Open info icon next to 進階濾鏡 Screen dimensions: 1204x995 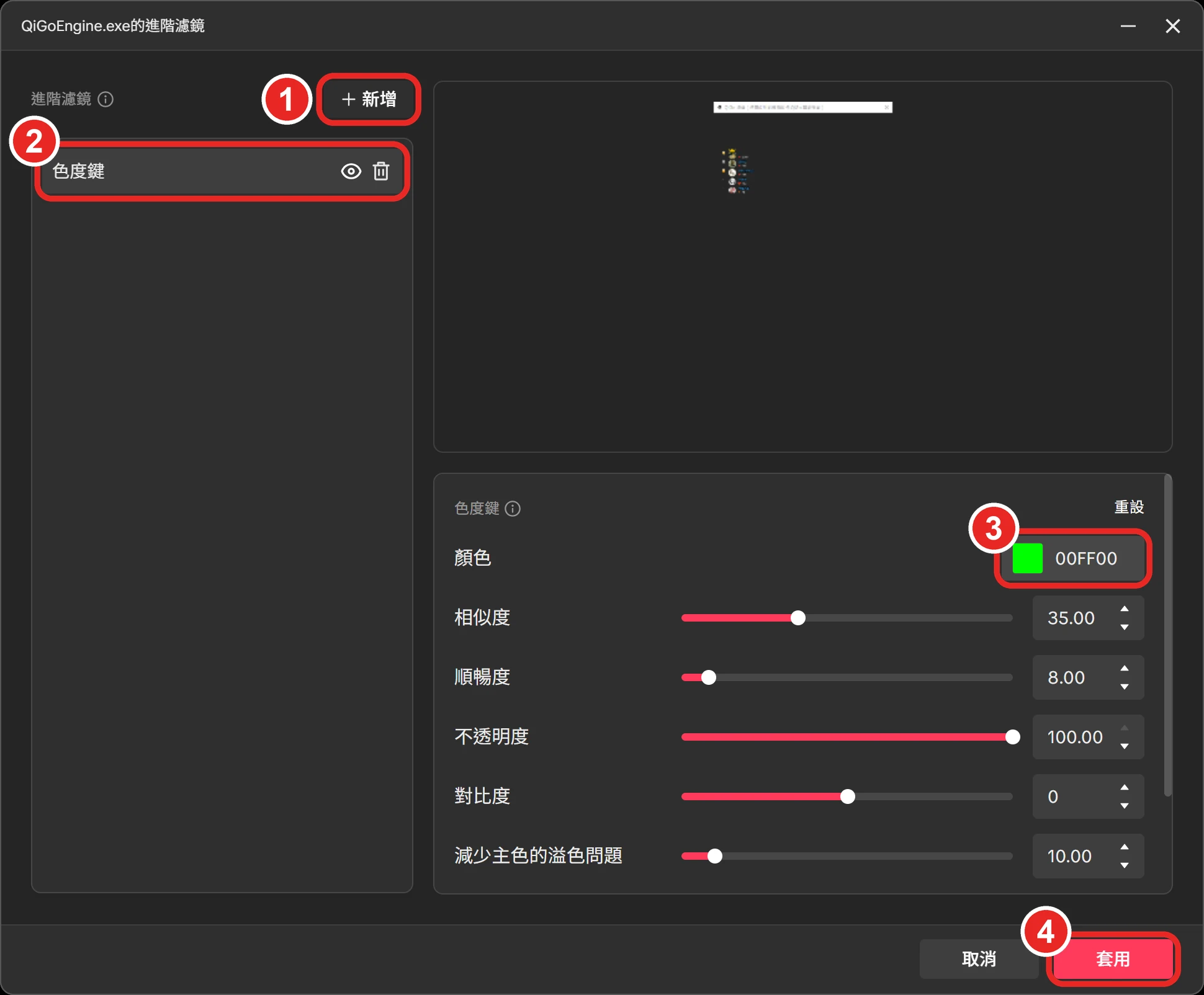pos(106,99)
